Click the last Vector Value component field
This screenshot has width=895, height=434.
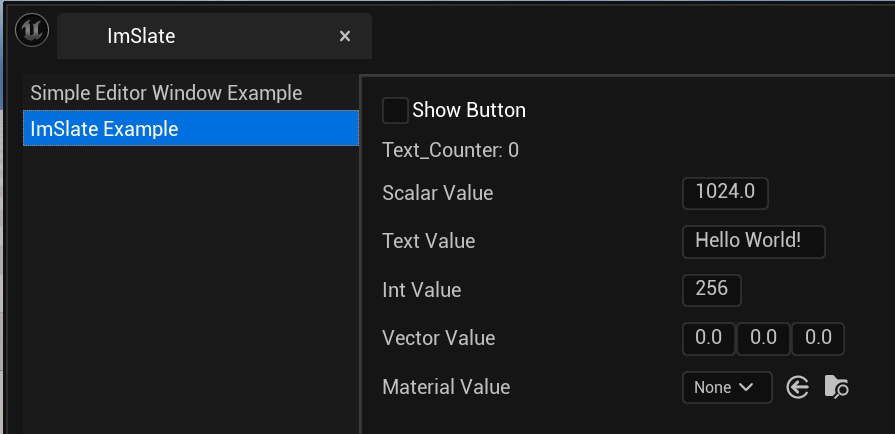(818, 339)
